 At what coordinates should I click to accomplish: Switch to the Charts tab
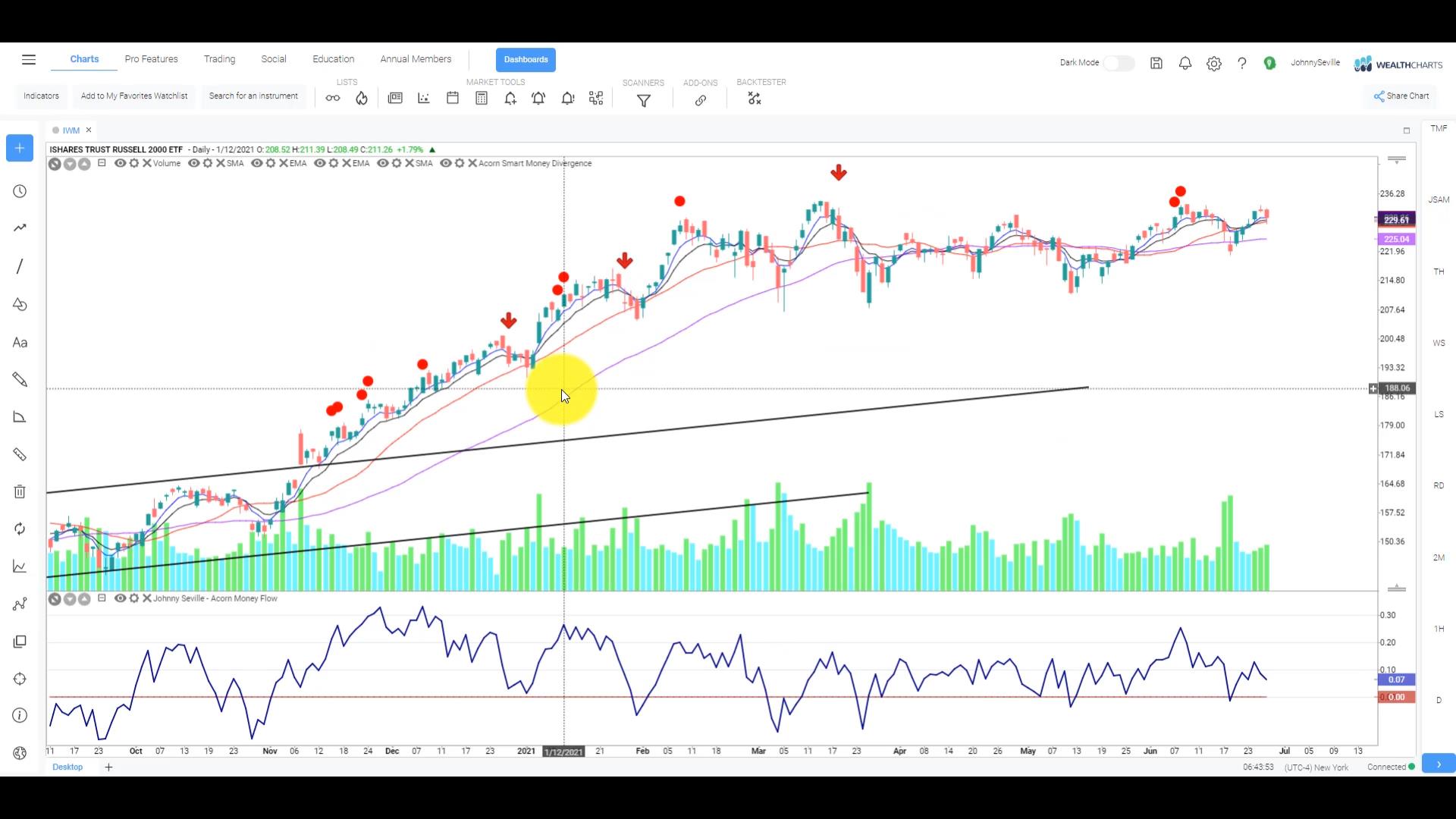[84, 59]
